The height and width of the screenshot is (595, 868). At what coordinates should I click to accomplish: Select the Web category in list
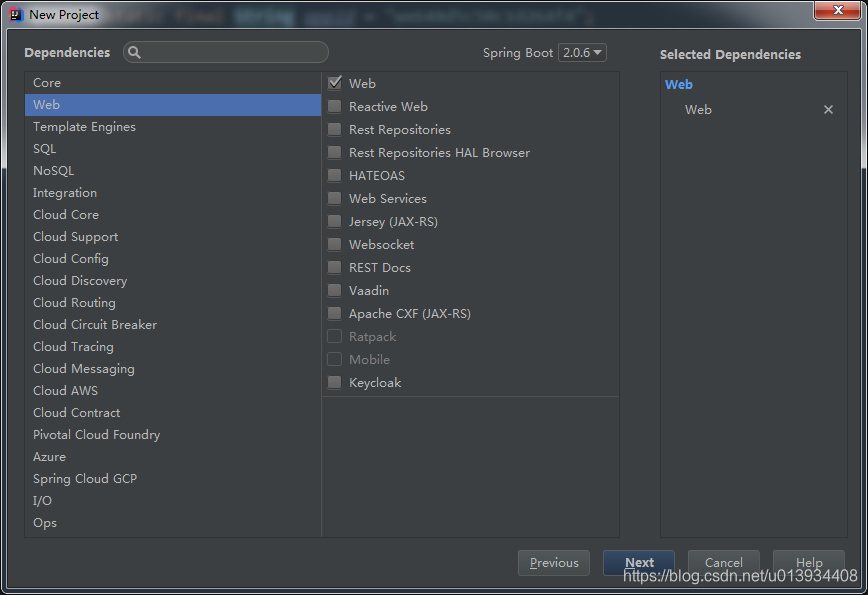pos(173,105)
